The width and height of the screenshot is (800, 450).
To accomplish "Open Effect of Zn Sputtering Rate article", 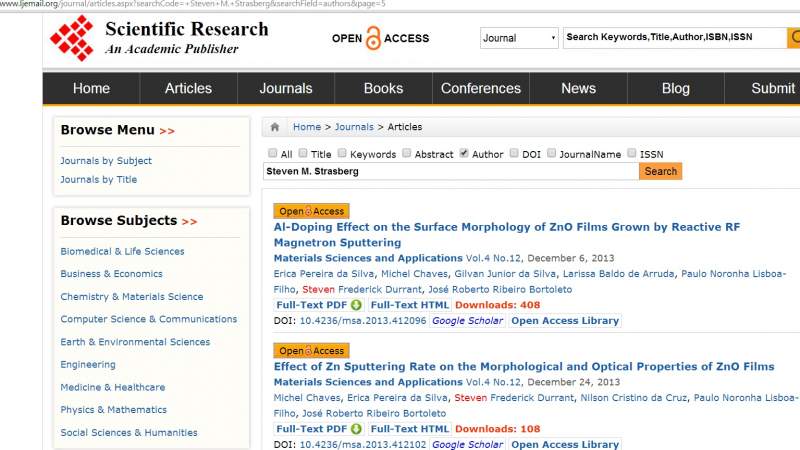I will pos(524,367).
